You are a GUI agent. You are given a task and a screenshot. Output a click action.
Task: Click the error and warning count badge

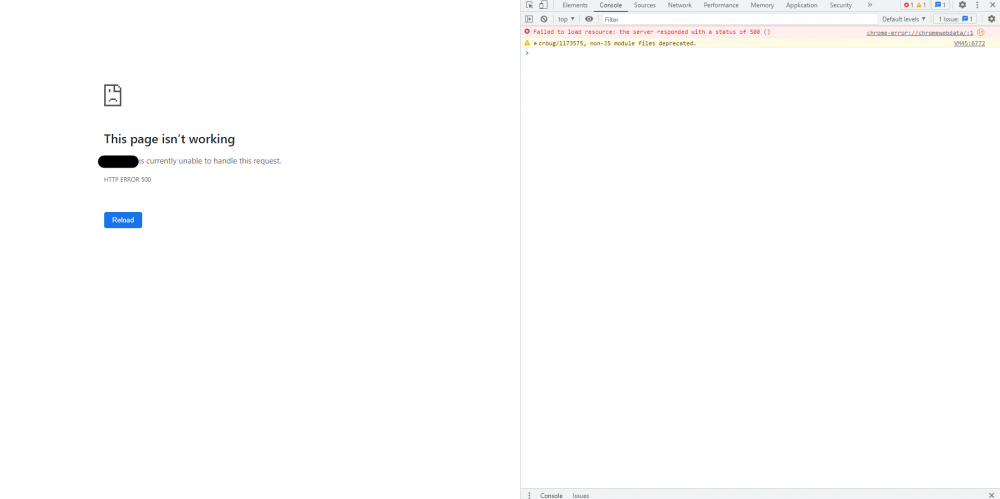coord(915,5)
